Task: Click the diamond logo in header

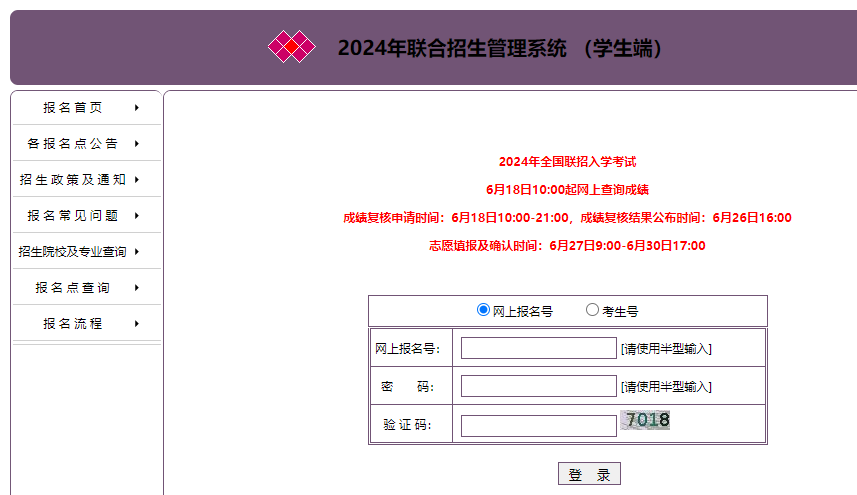Action: coord(291,47)
